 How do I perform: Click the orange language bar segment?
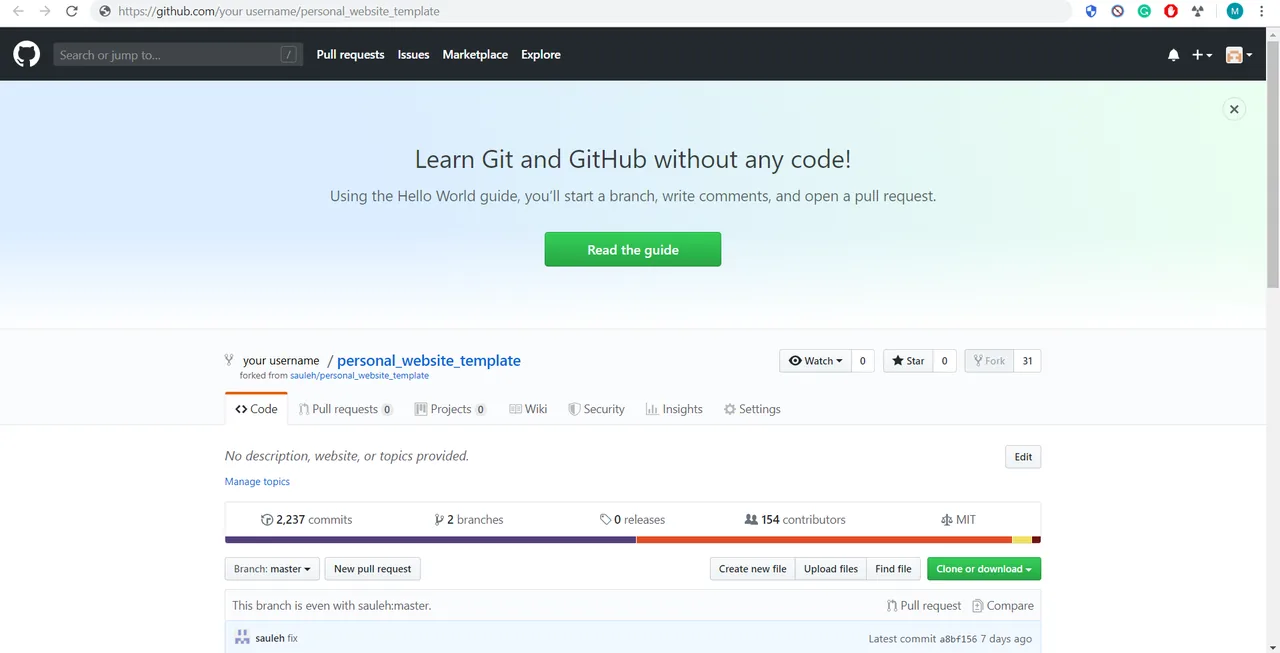[824, 540]
